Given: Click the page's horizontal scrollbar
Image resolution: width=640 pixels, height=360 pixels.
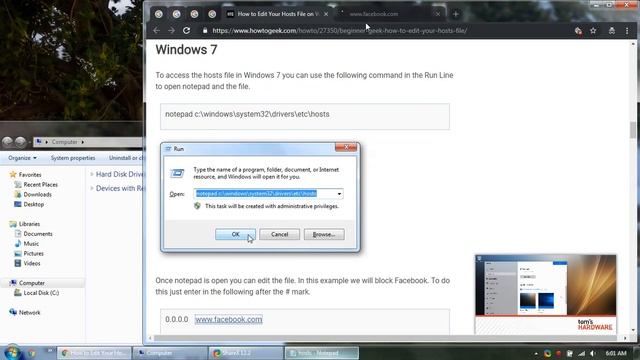Looking at the screenshot, I should (388, 338).
